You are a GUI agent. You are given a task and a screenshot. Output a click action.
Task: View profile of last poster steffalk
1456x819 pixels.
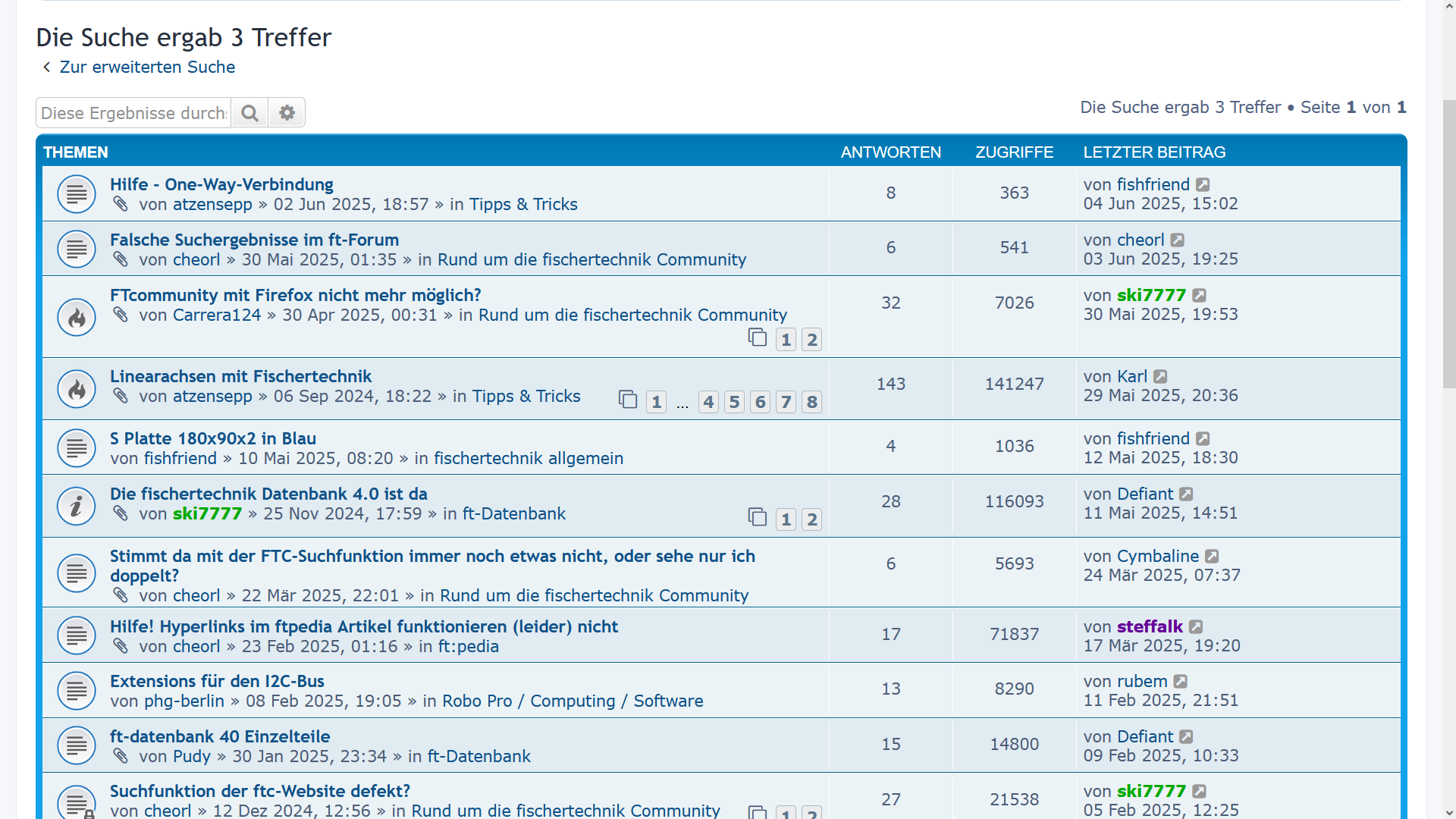1150,626
